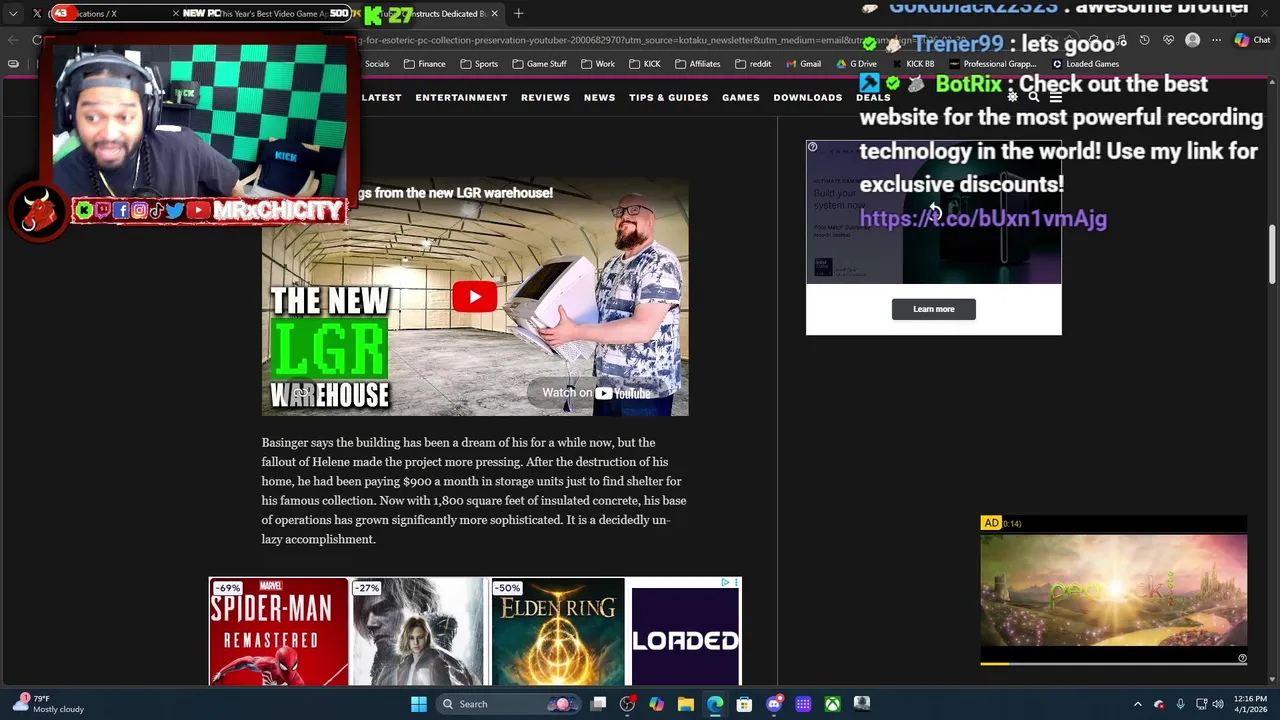Open Professional Grapp... bookmark
The height and width of the screenshot is (720, 1280).
tap(992, 64)
